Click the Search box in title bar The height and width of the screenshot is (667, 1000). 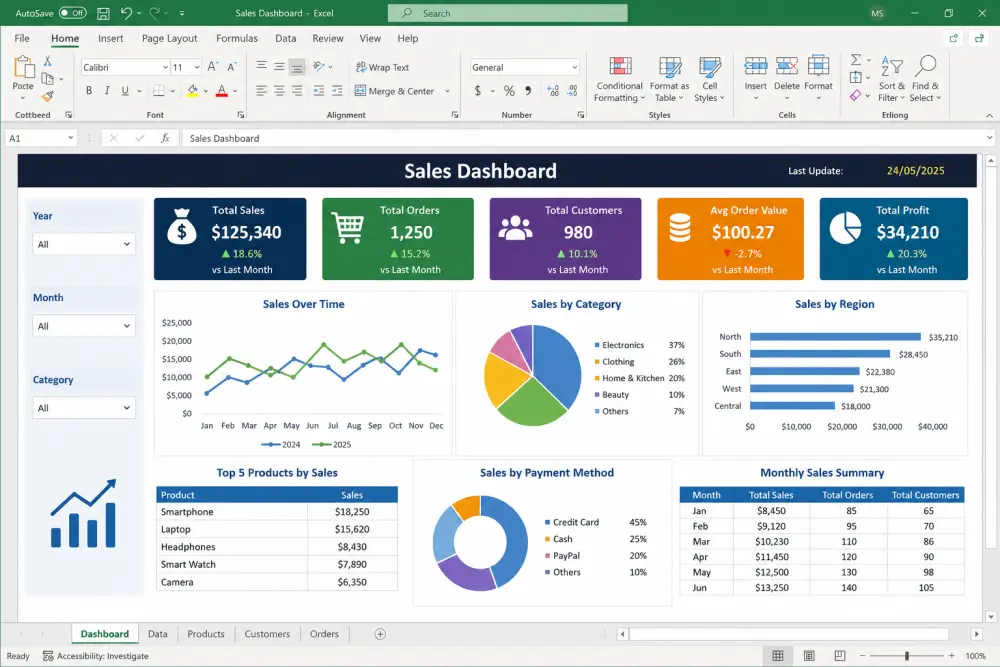click(x=508, y=13)
